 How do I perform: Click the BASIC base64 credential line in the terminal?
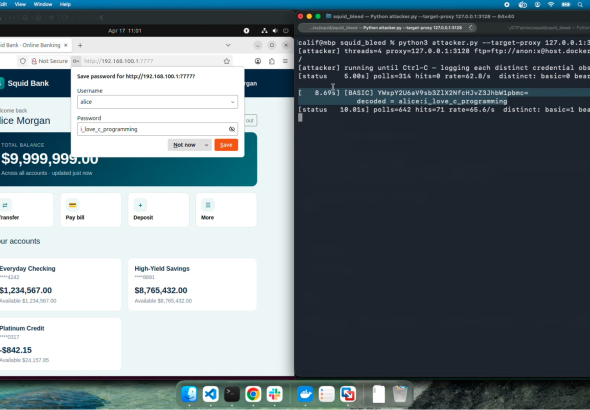pyautogui.click(x=414, y=93)
